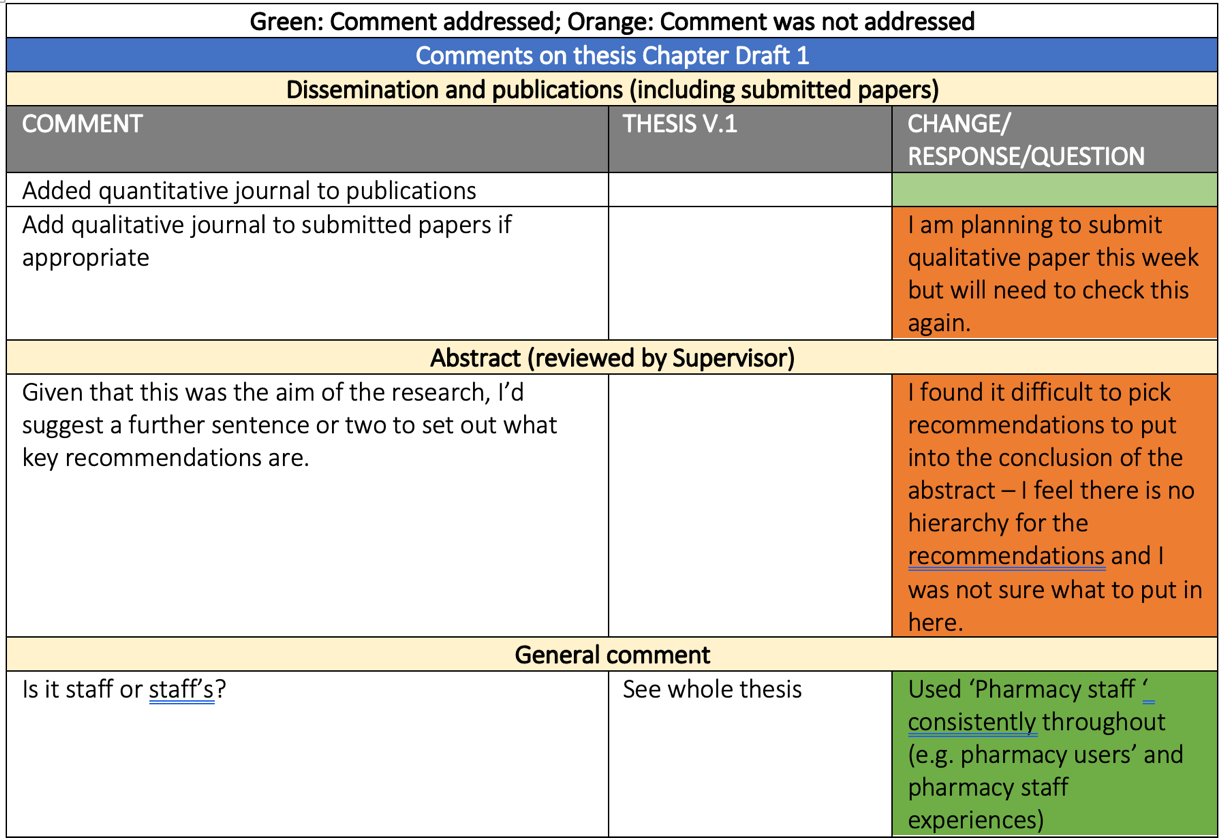Screen dimensions: 1224x838
Task: Click the 'See whole thesis' cell
Action: point(712,689)
